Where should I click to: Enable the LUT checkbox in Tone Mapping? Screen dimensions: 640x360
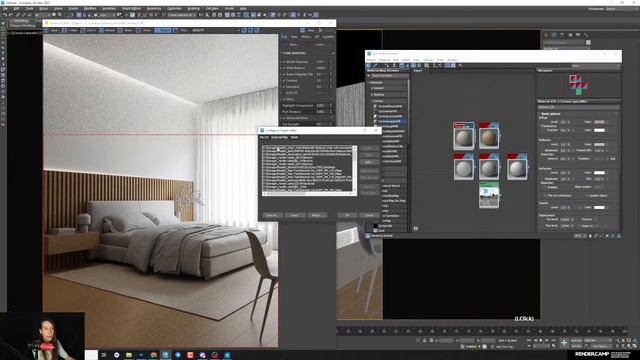(284, 93)
